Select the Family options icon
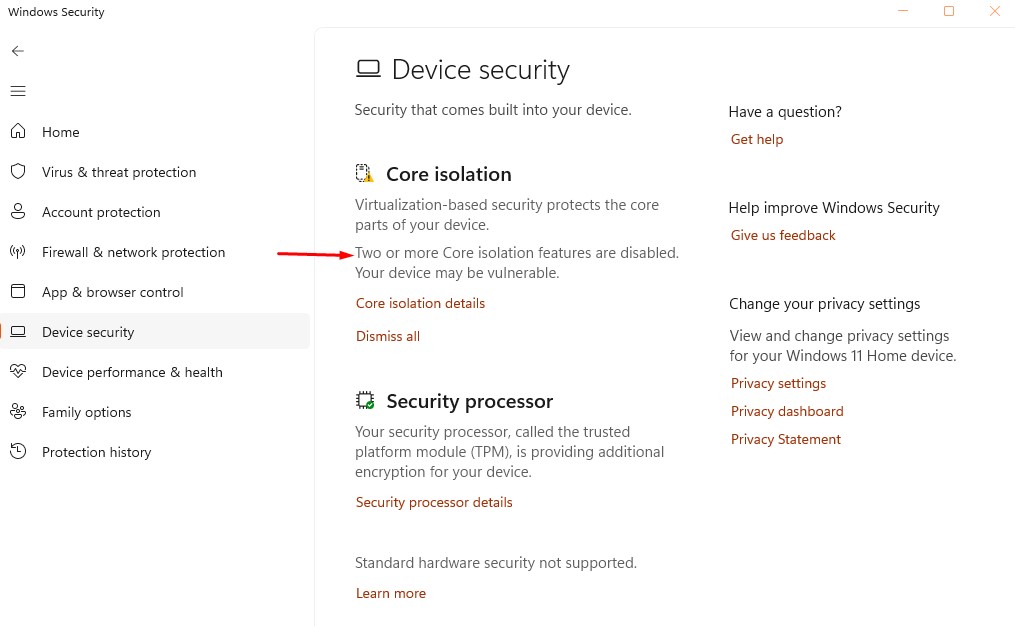The image size is (1015, 626). pos(17,412)
